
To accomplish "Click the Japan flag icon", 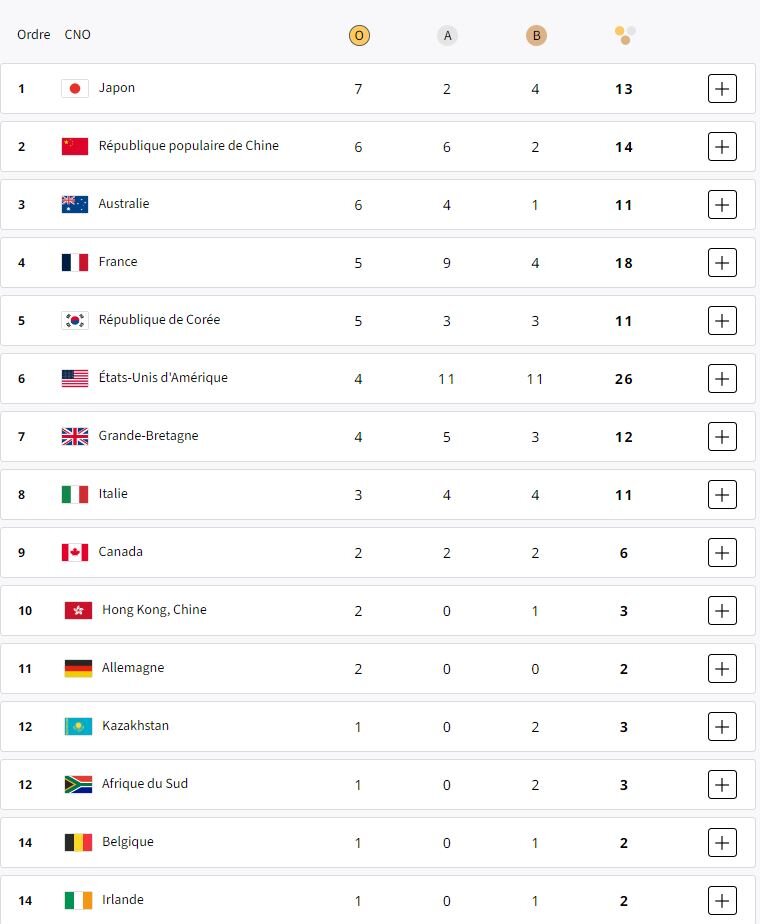I will coord(75,89).
